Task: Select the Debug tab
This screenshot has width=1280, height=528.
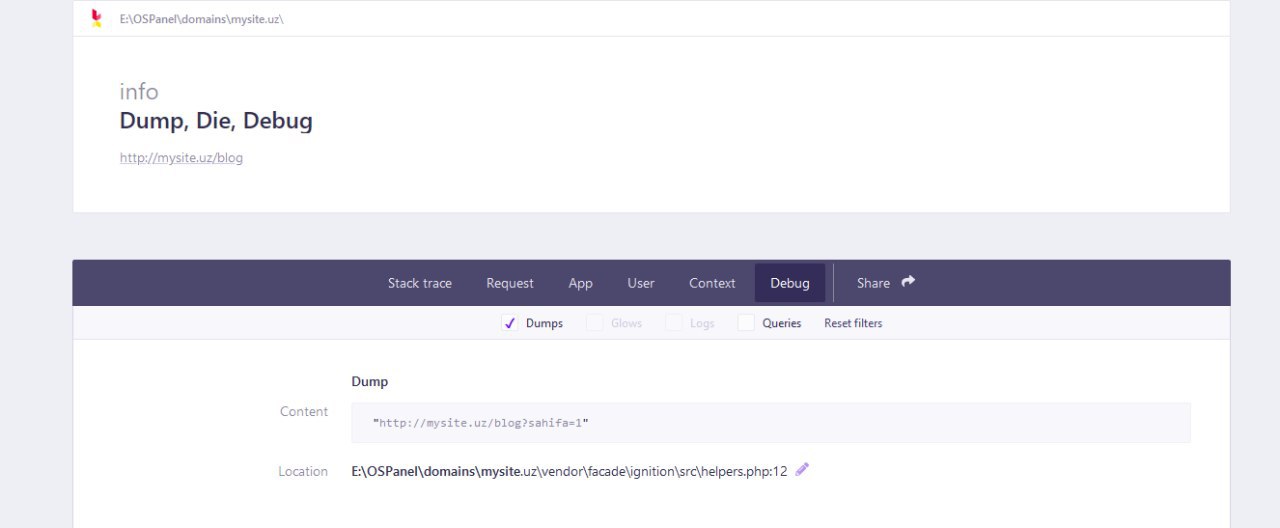Action: point(790,283)
